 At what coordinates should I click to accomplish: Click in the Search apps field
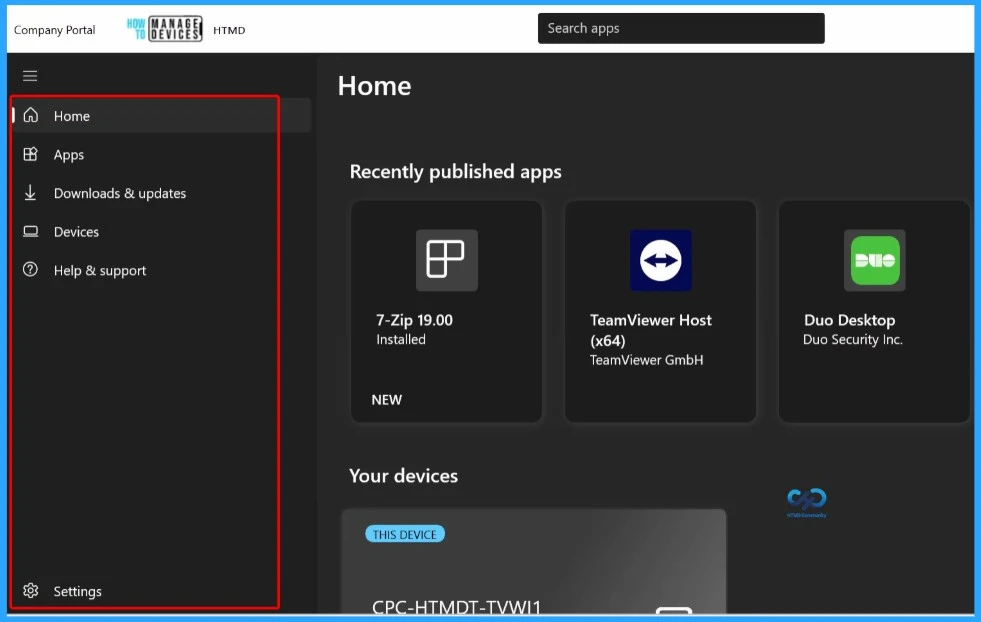(681, 28)
